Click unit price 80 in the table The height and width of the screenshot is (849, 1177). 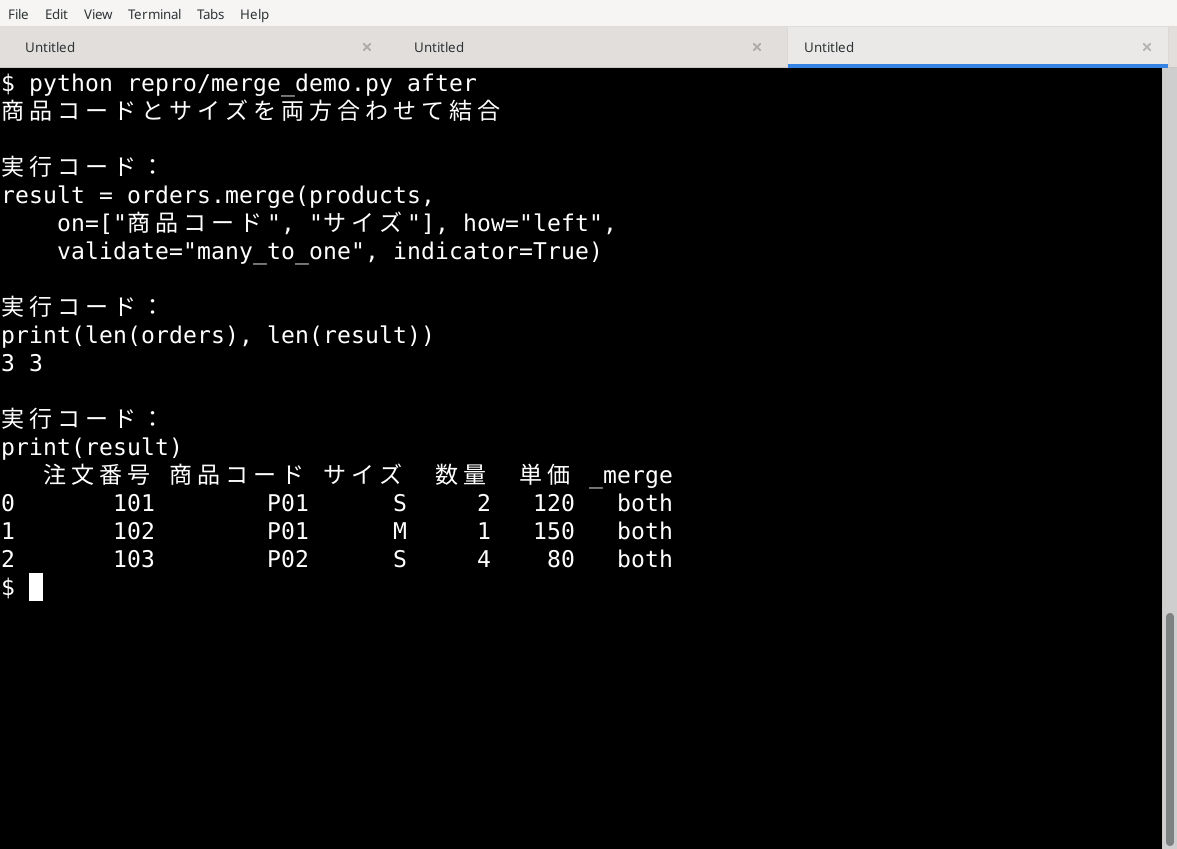point(561,559)
